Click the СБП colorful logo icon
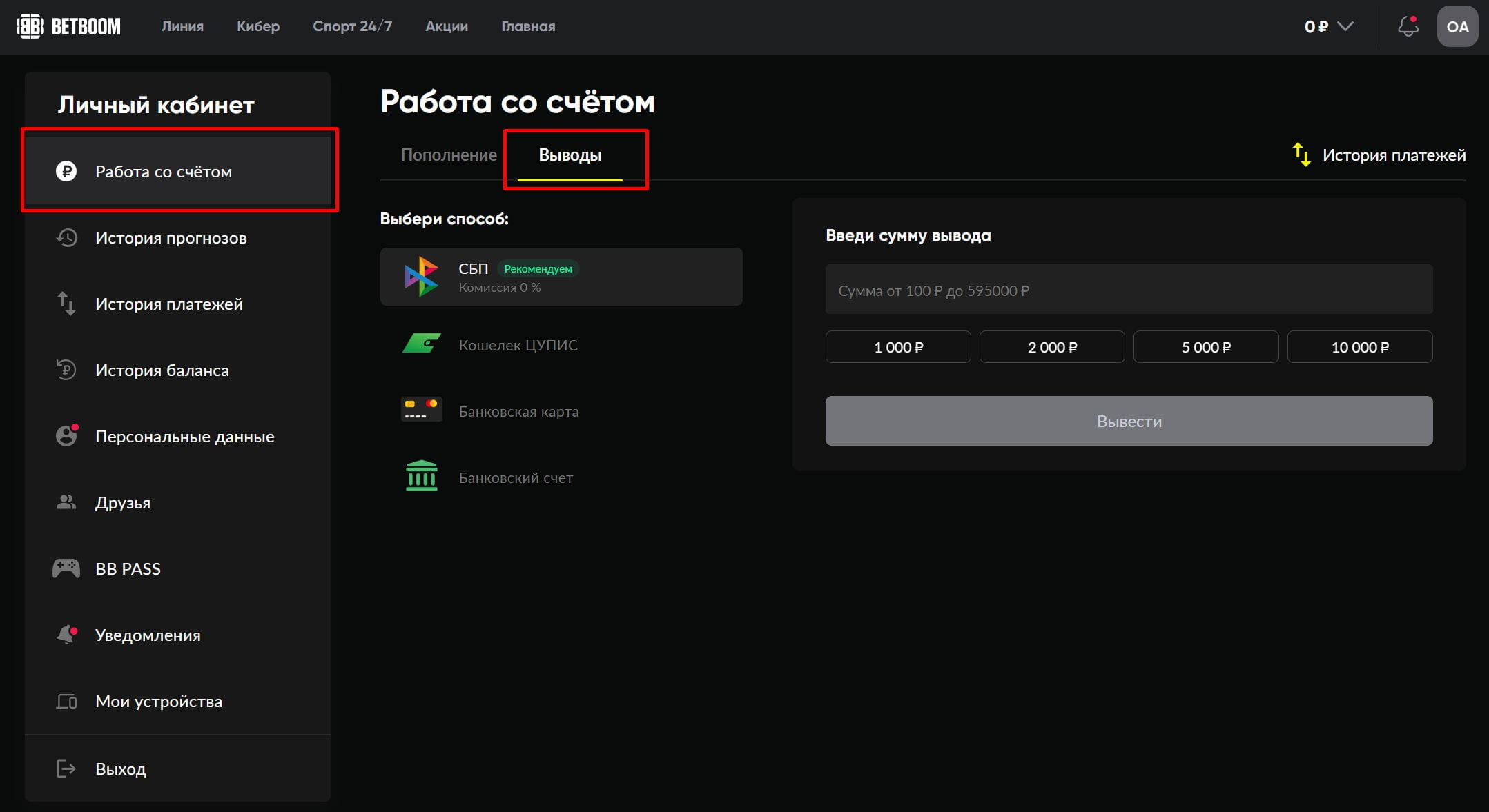1489x812 pixels. click(x=421, y=277)
